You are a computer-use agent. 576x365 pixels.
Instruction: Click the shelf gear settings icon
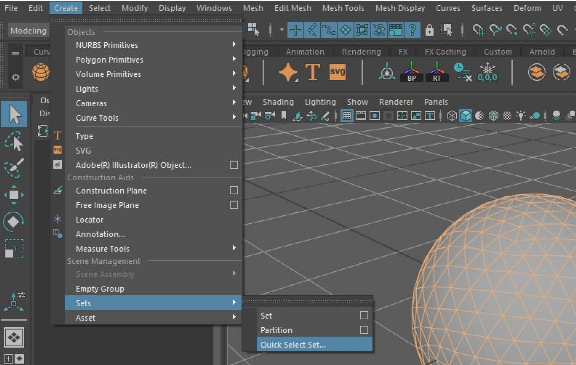pos(15,77)
